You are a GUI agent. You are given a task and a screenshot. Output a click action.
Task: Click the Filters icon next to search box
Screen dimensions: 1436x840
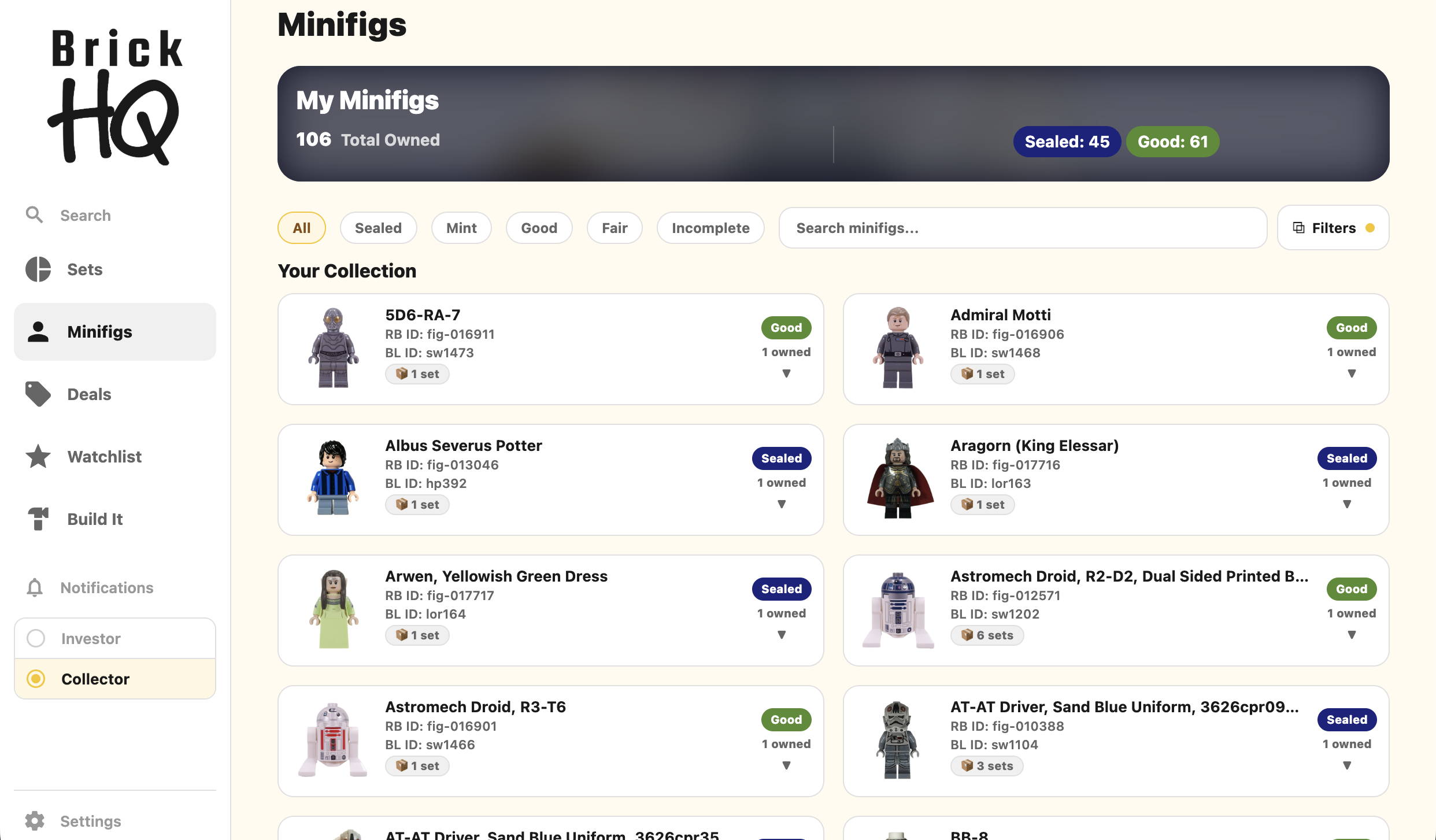point(1298,228)
